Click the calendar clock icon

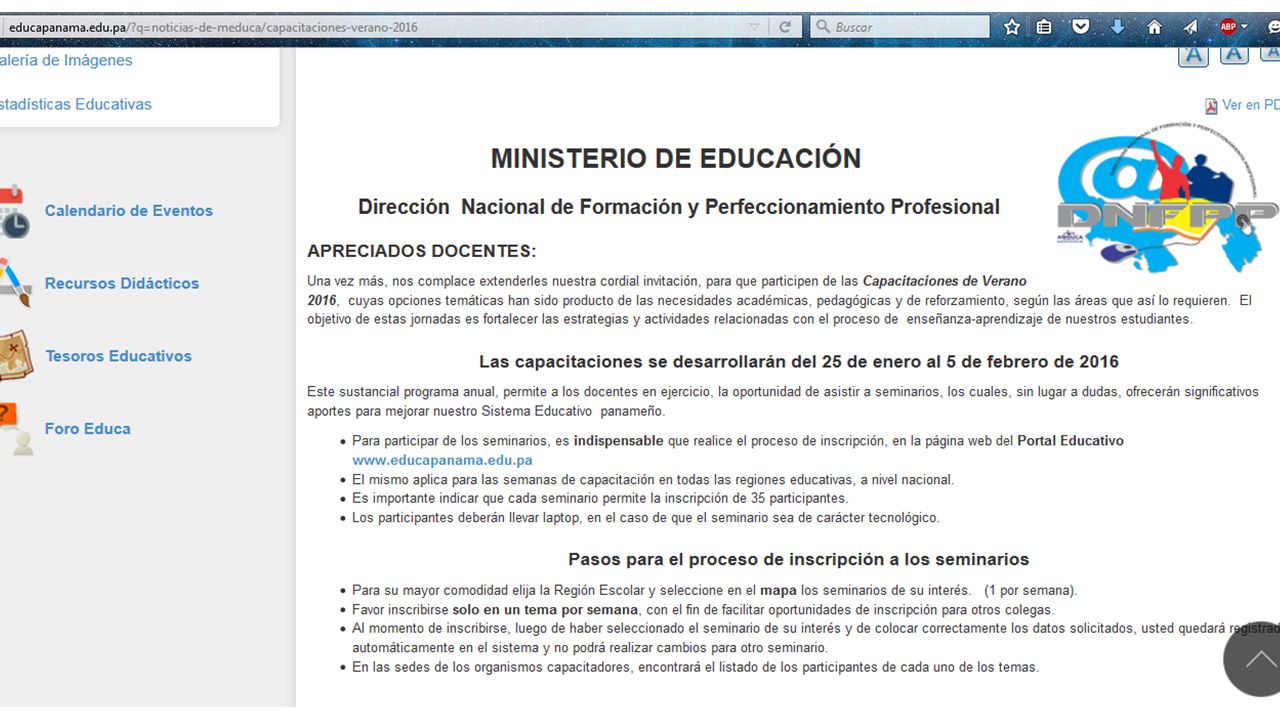click(14, 211)
